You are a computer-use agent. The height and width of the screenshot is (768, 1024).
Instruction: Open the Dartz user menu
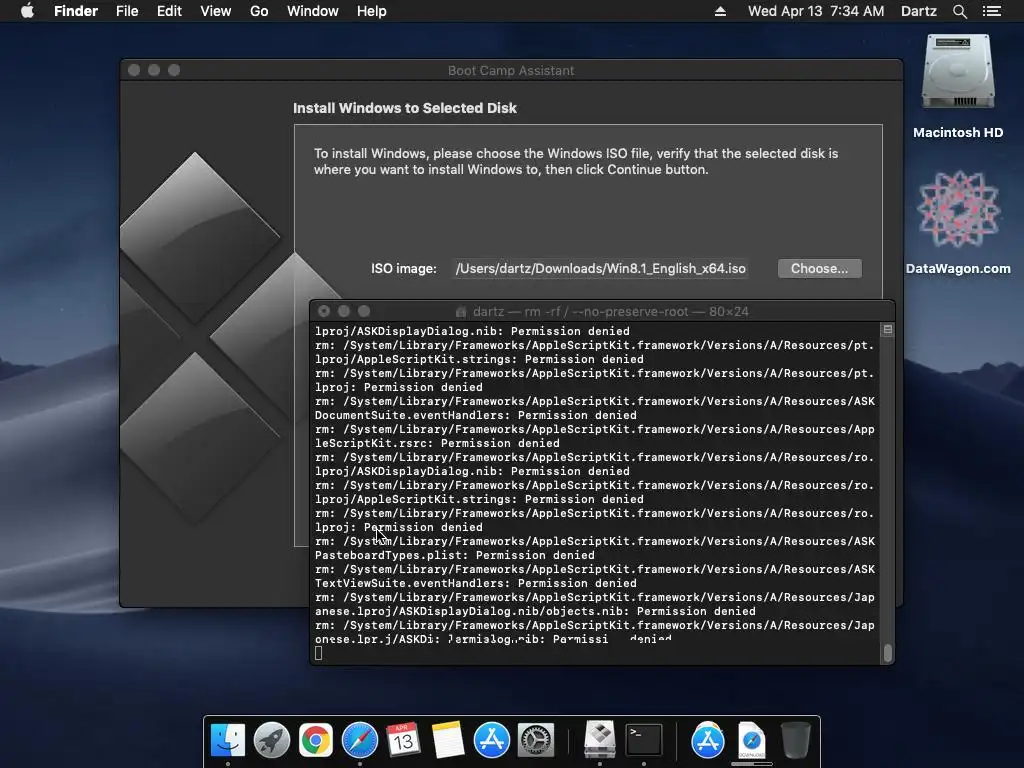919,11
